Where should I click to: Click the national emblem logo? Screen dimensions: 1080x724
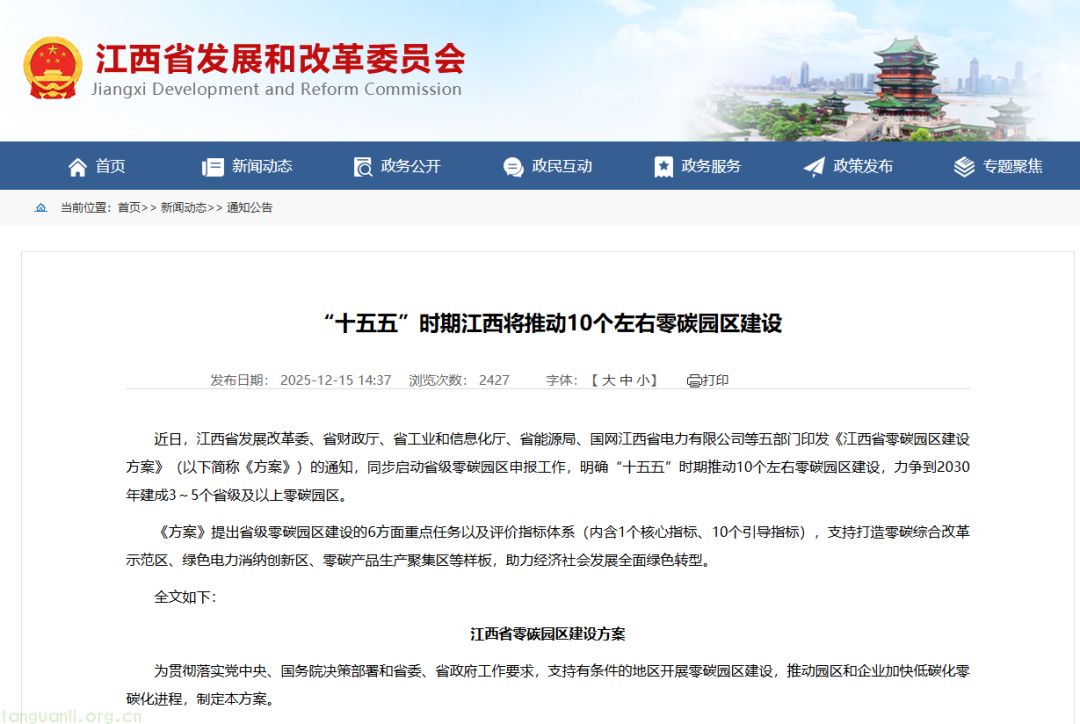click(x=55, y=68)
